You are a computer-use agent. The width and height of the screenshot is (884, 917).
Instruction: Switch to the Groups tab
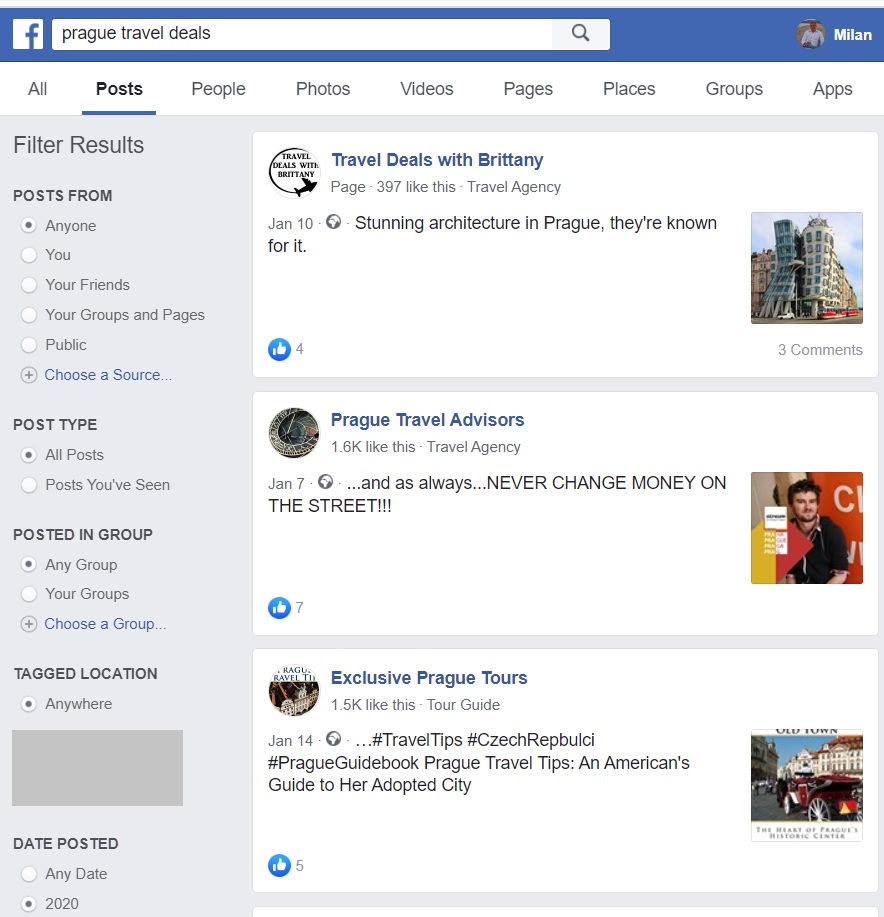(x=734, y=89)
